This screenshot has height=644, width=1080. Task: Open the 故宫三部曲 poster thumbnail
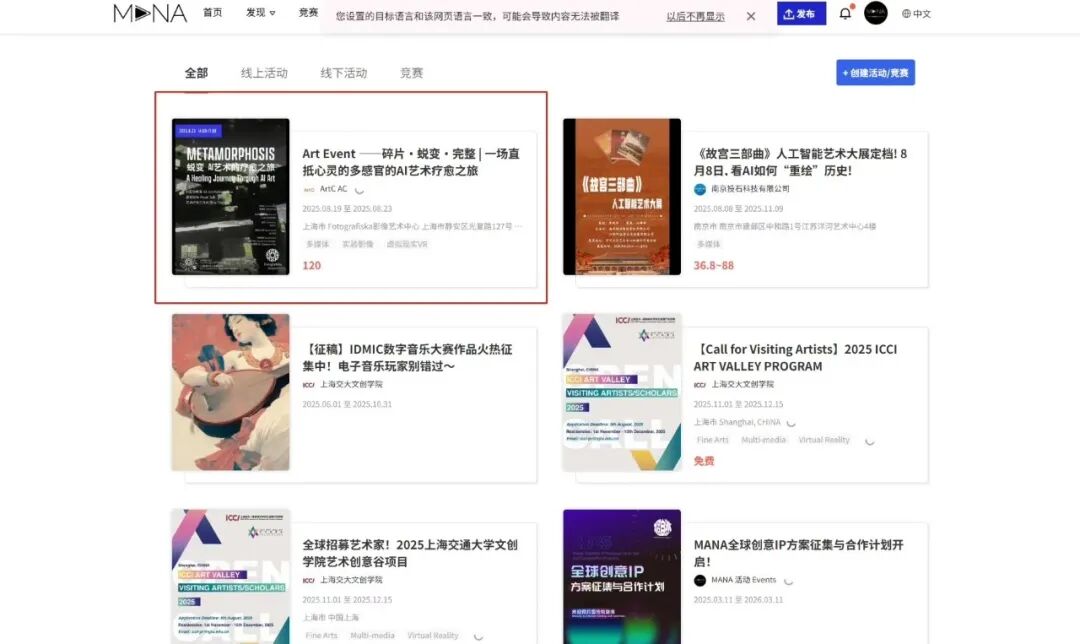pos(622,196)
